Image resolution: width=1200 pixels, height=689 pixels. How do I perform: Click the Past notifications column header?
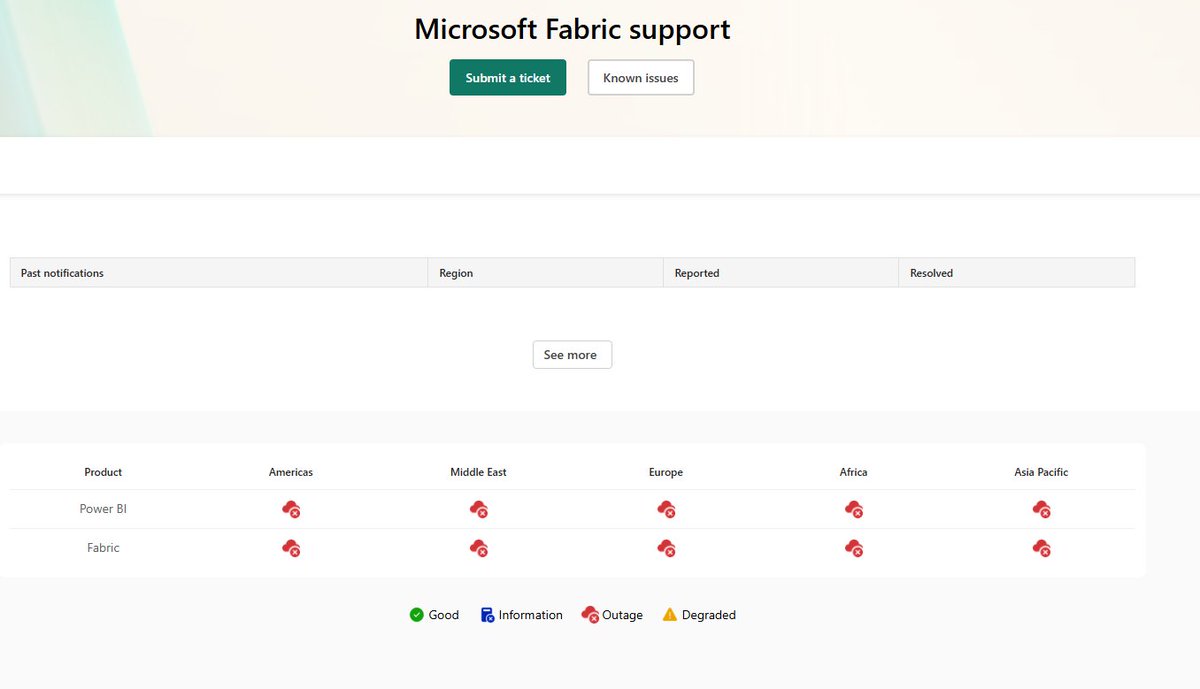click(x=219, y=273)
